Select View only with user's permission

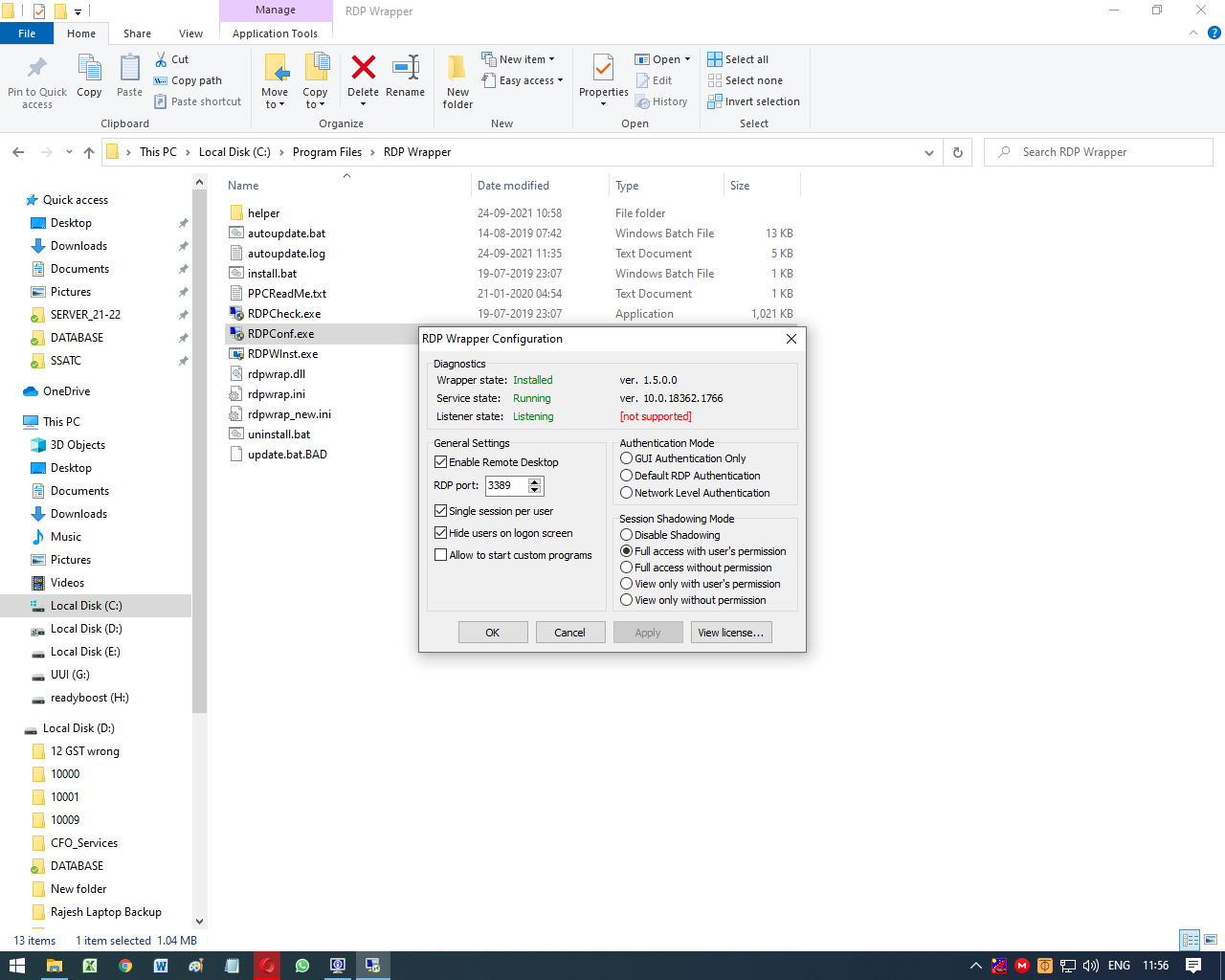pyautogui.click(x=626, y=584)
